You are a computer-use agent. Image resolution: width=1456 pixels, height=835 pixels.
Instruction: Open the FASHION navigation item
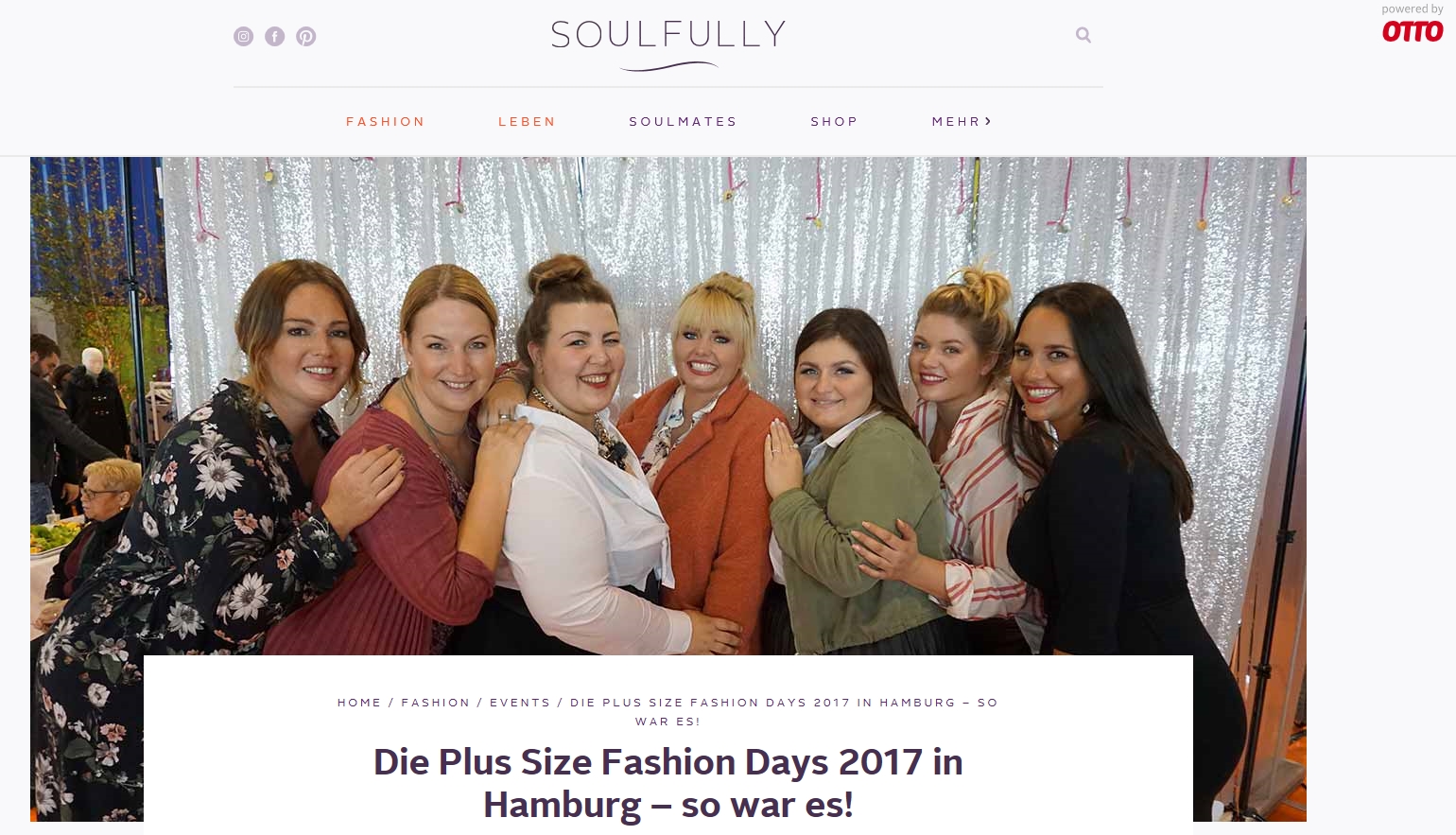click(x=386, y=121)
